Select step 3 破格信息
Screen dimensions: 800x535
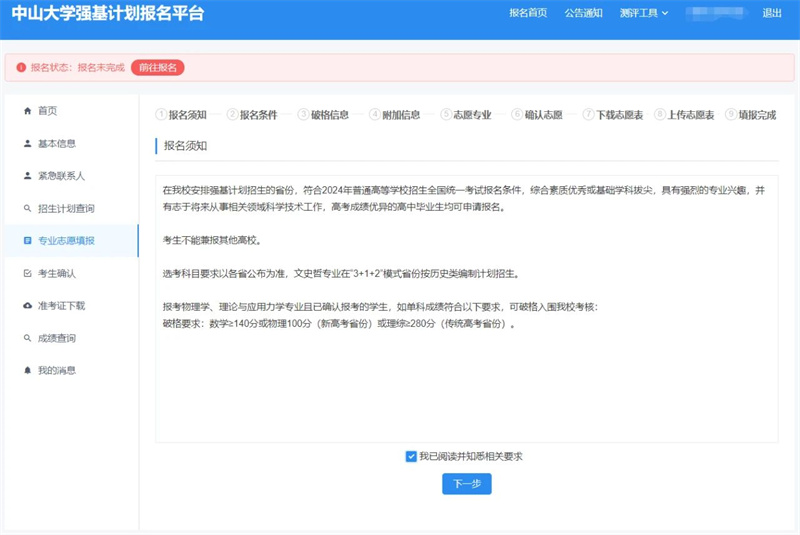click(323, 115)
